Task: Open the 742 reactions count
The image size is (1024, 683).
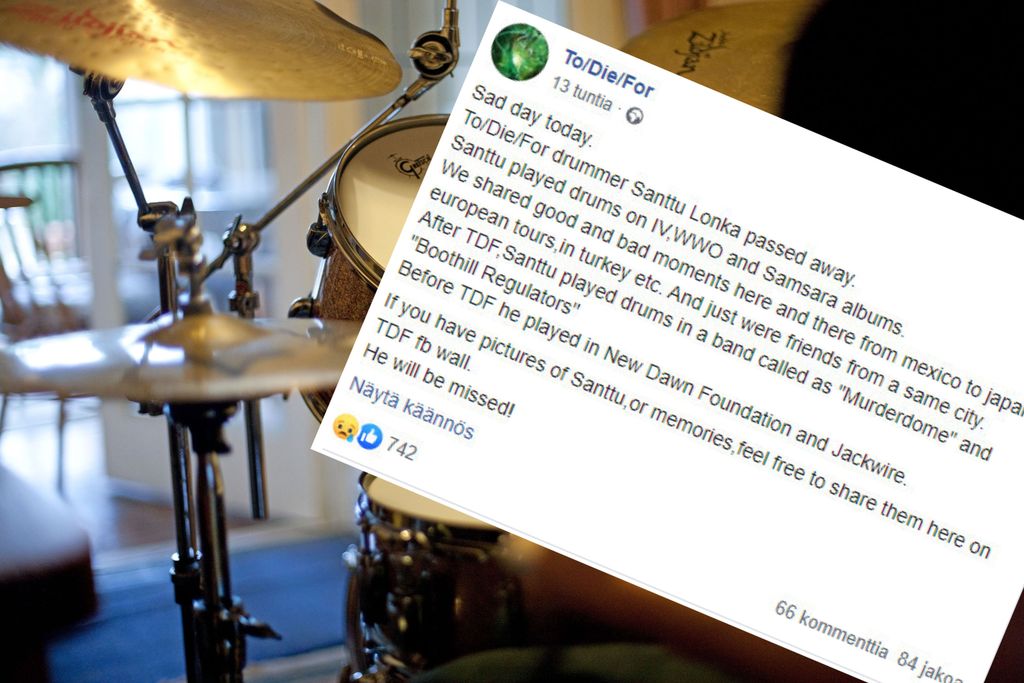Action: point(400,448)
